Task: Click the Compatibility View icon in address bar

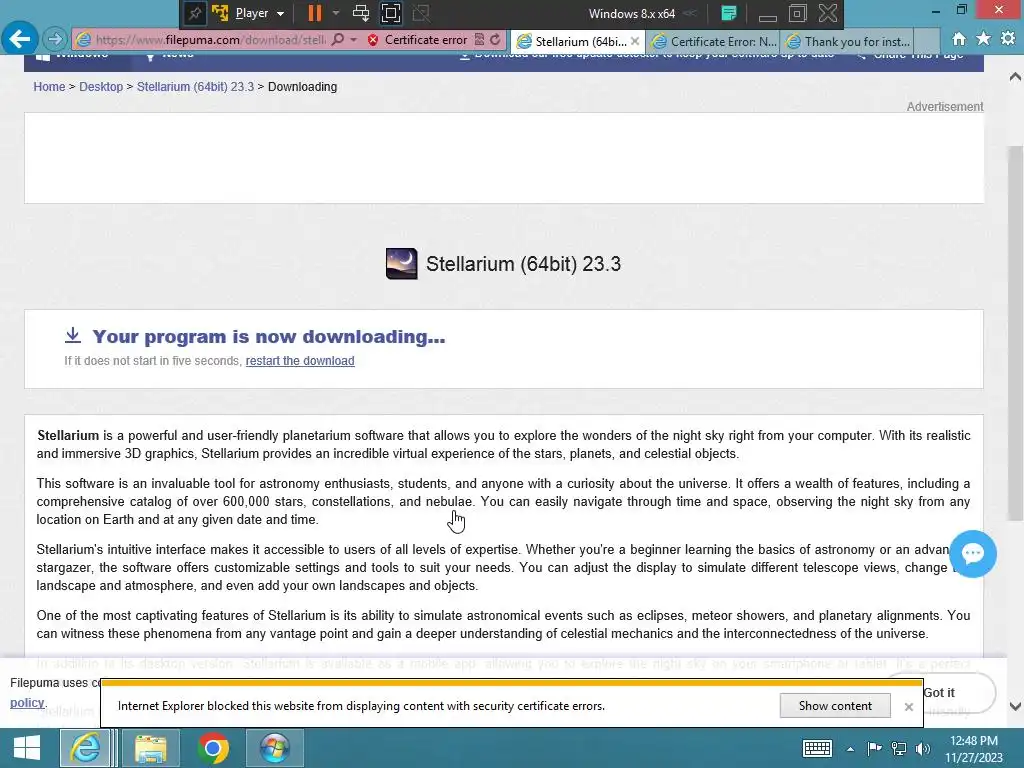Action: (x=479, y=40)
